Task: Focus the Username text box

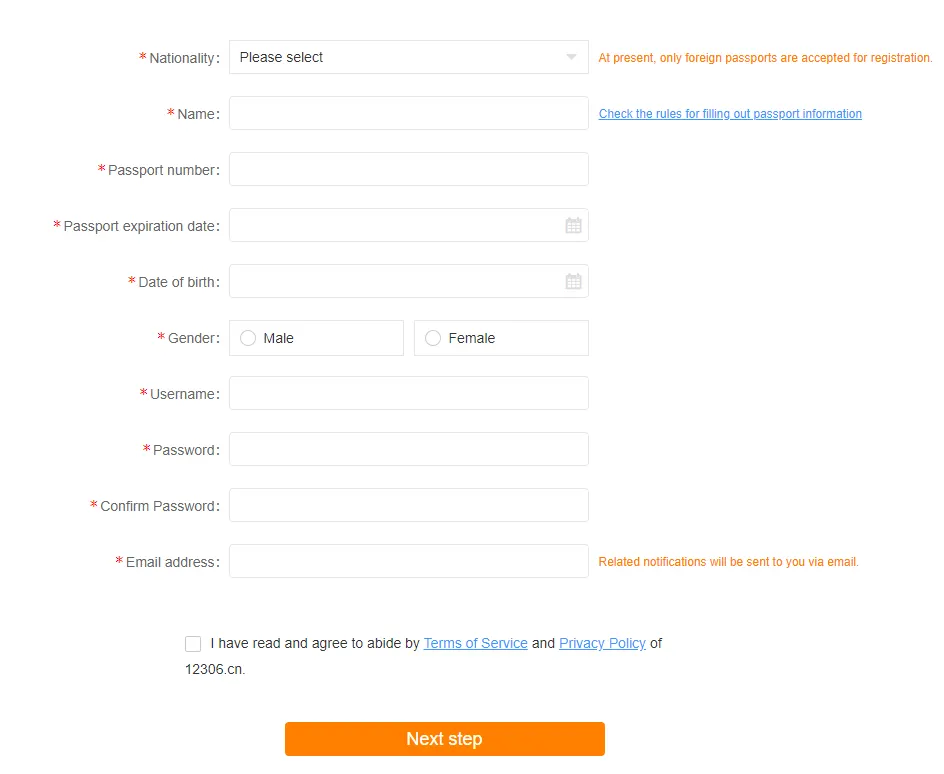Action: pos(408,393)
